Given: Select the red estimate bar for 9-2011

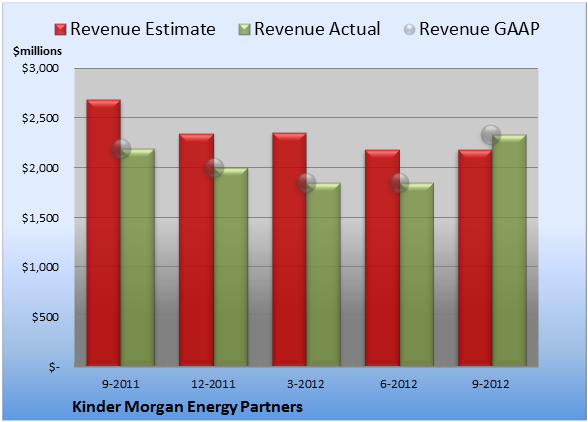Looking at the screenshot, I should 104,233.
